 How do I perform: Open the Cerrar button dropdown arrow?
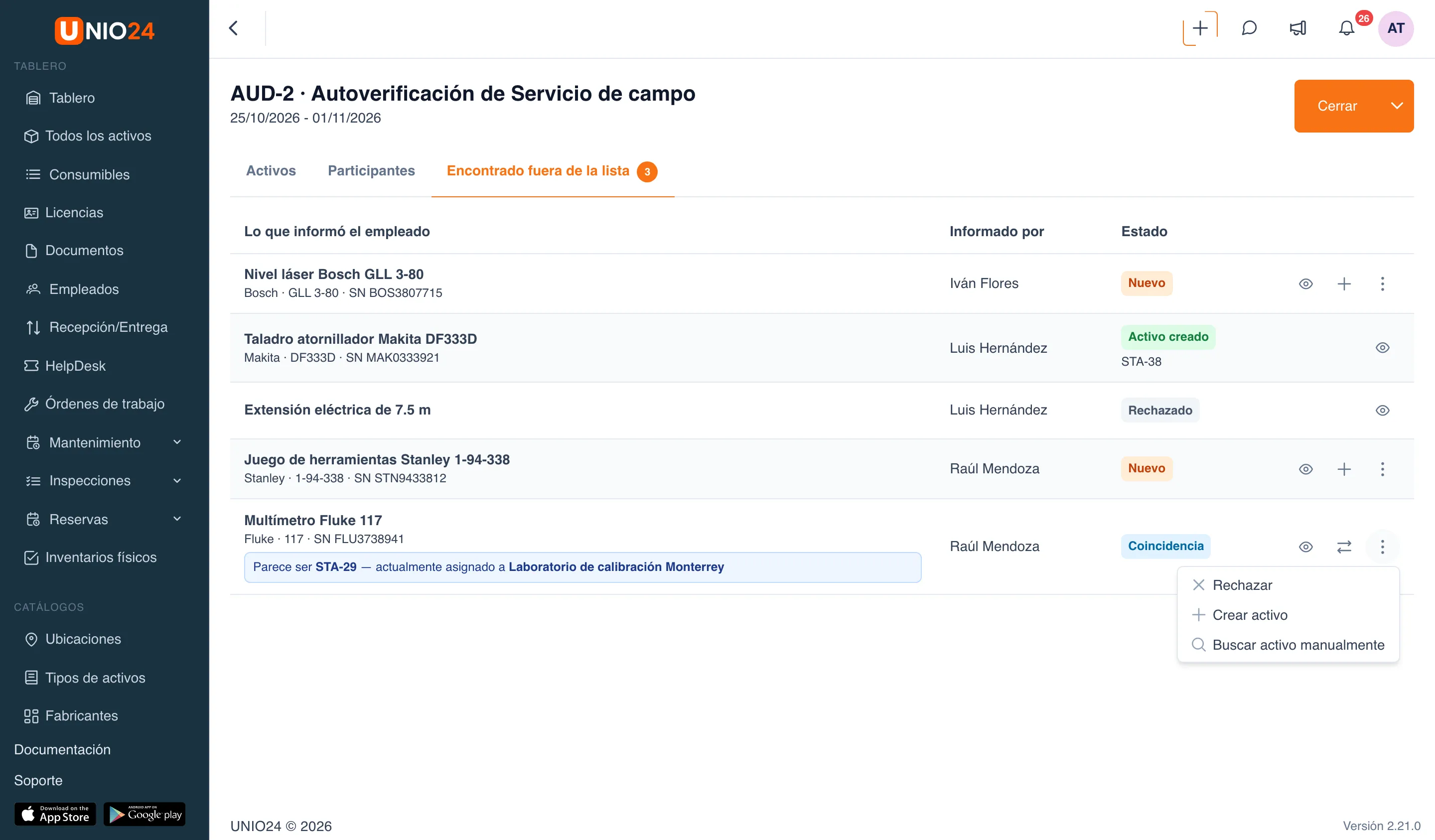1396,106
